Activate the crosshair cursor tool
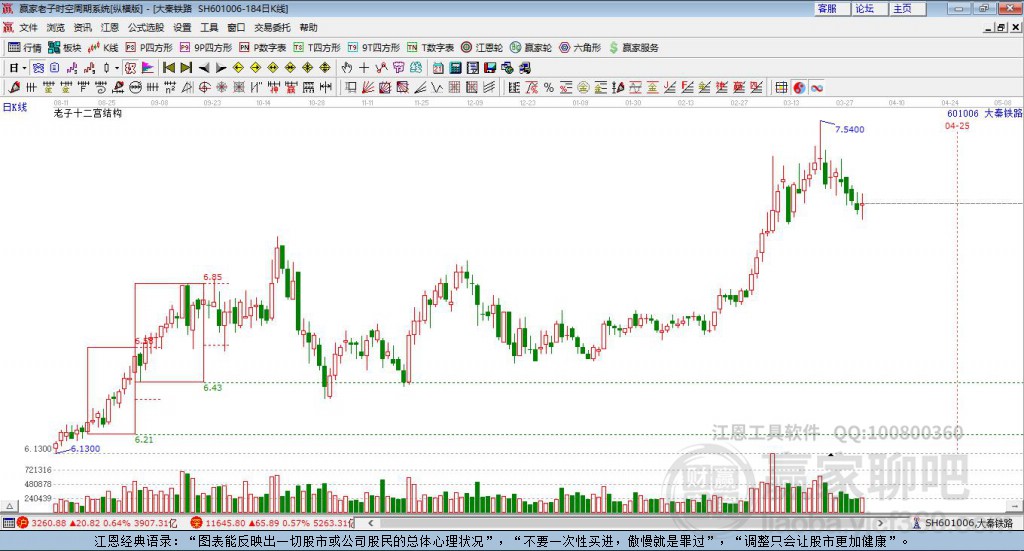 click(364, 68)
